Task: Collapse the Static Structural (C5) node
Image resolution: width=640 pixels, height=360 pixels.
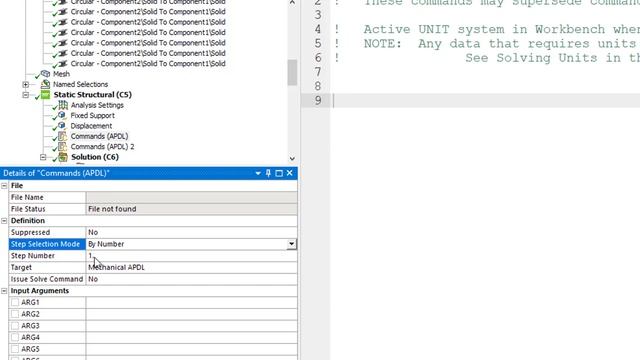Action: (x=26, y=95)
